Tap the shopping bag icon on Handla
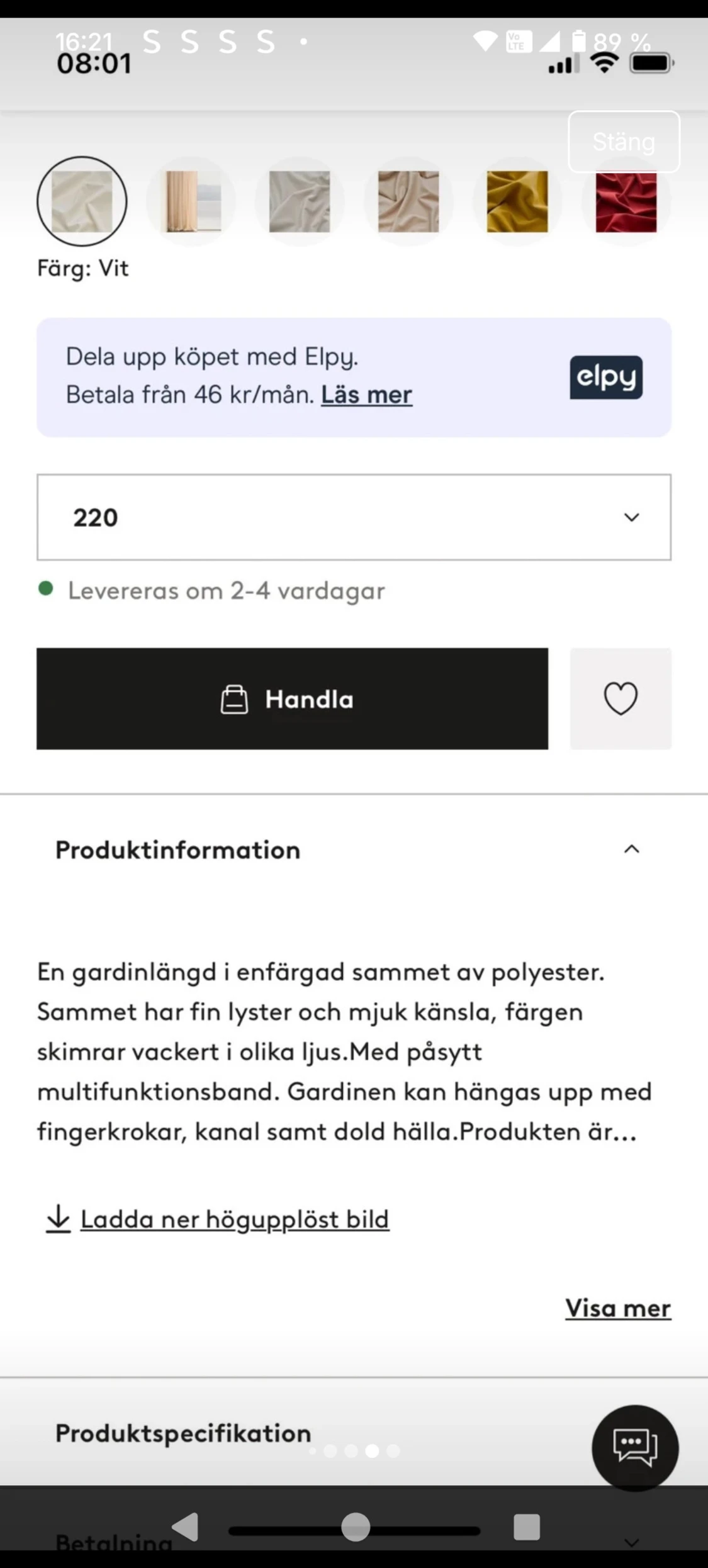The image size is (708, 1568). (234, 699)
